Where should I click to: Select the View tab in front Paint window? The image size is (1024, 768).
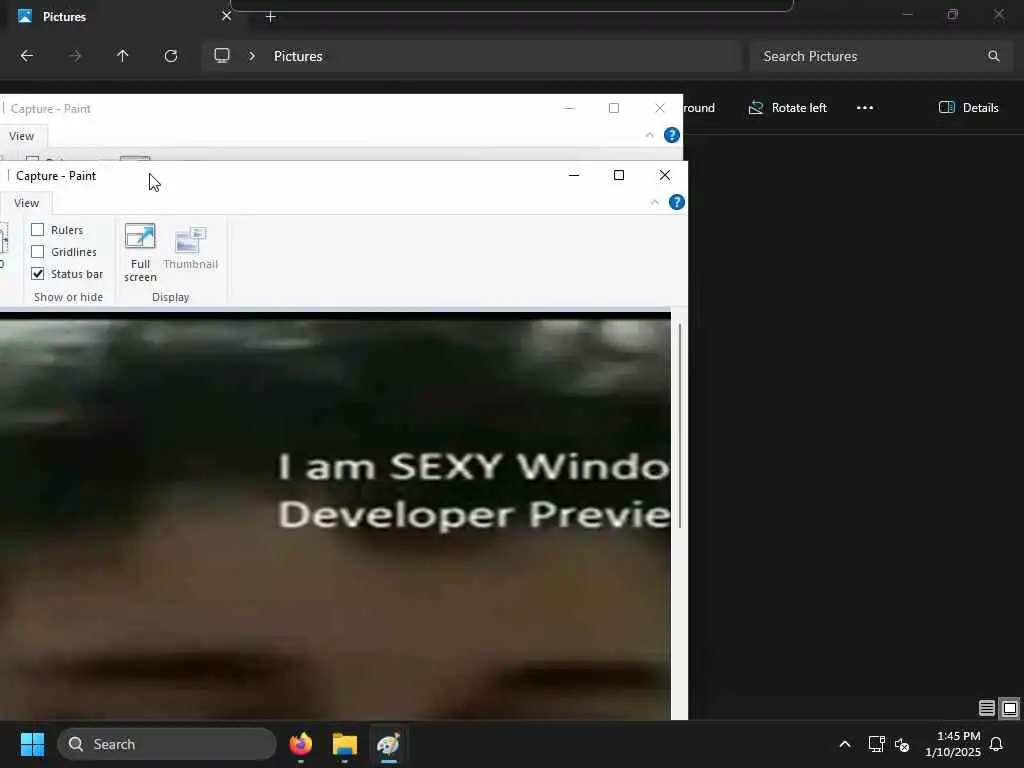[x=26, y=203]
